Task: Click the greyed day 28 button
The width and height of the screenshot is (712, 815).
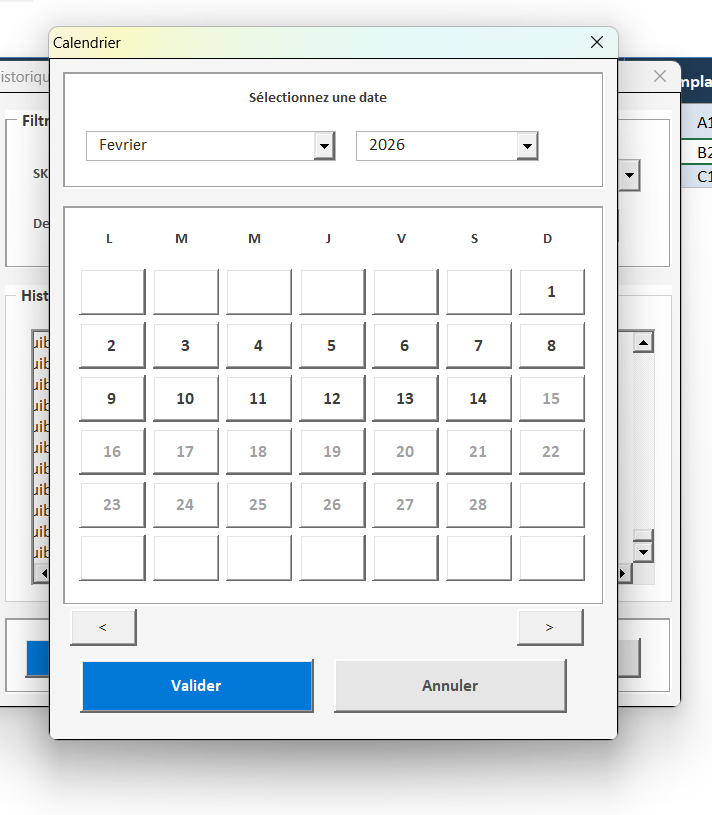Action: [x=479, y=505]
